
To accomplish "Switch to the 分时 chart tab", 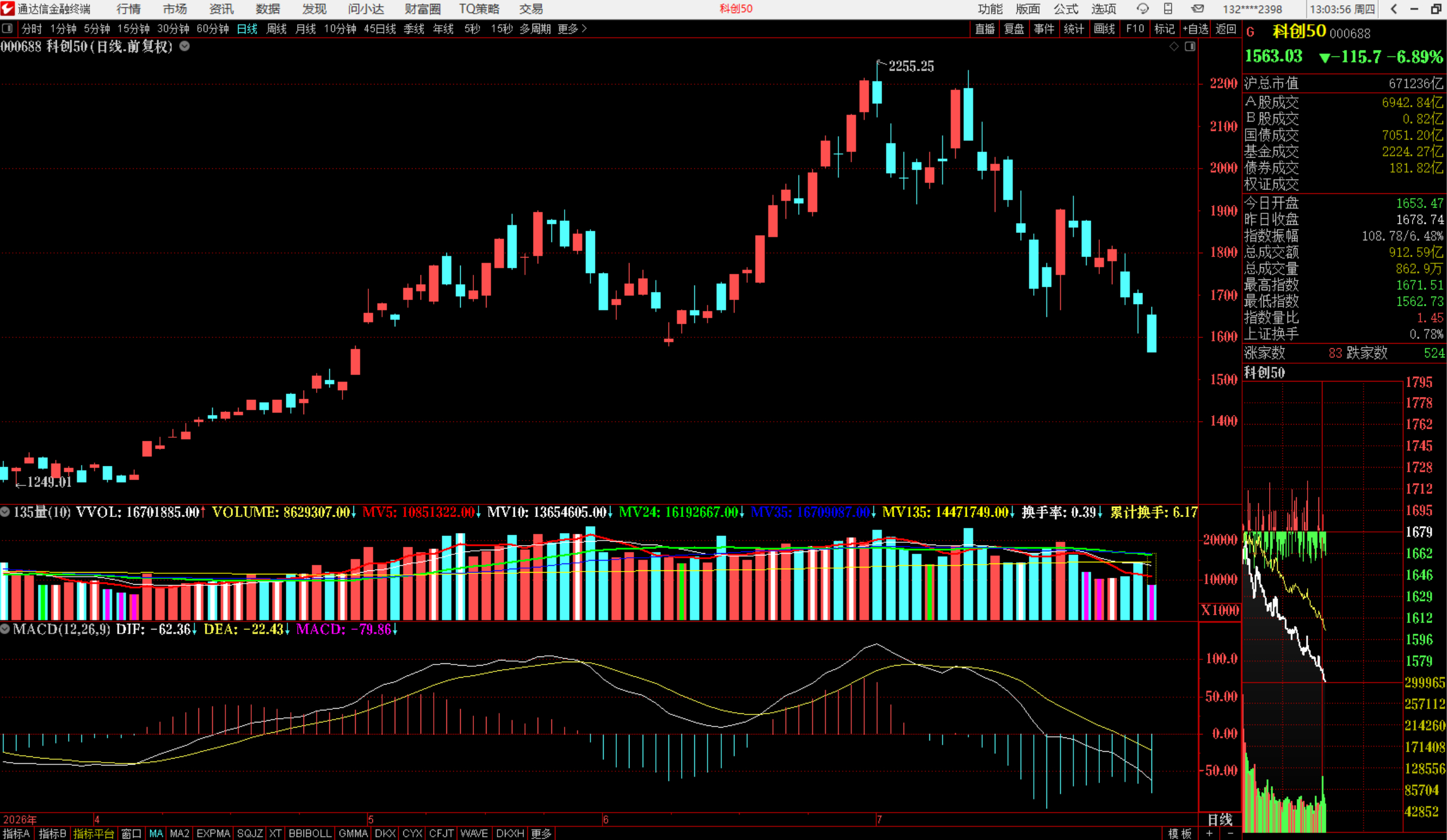I will tap(32, 29).
